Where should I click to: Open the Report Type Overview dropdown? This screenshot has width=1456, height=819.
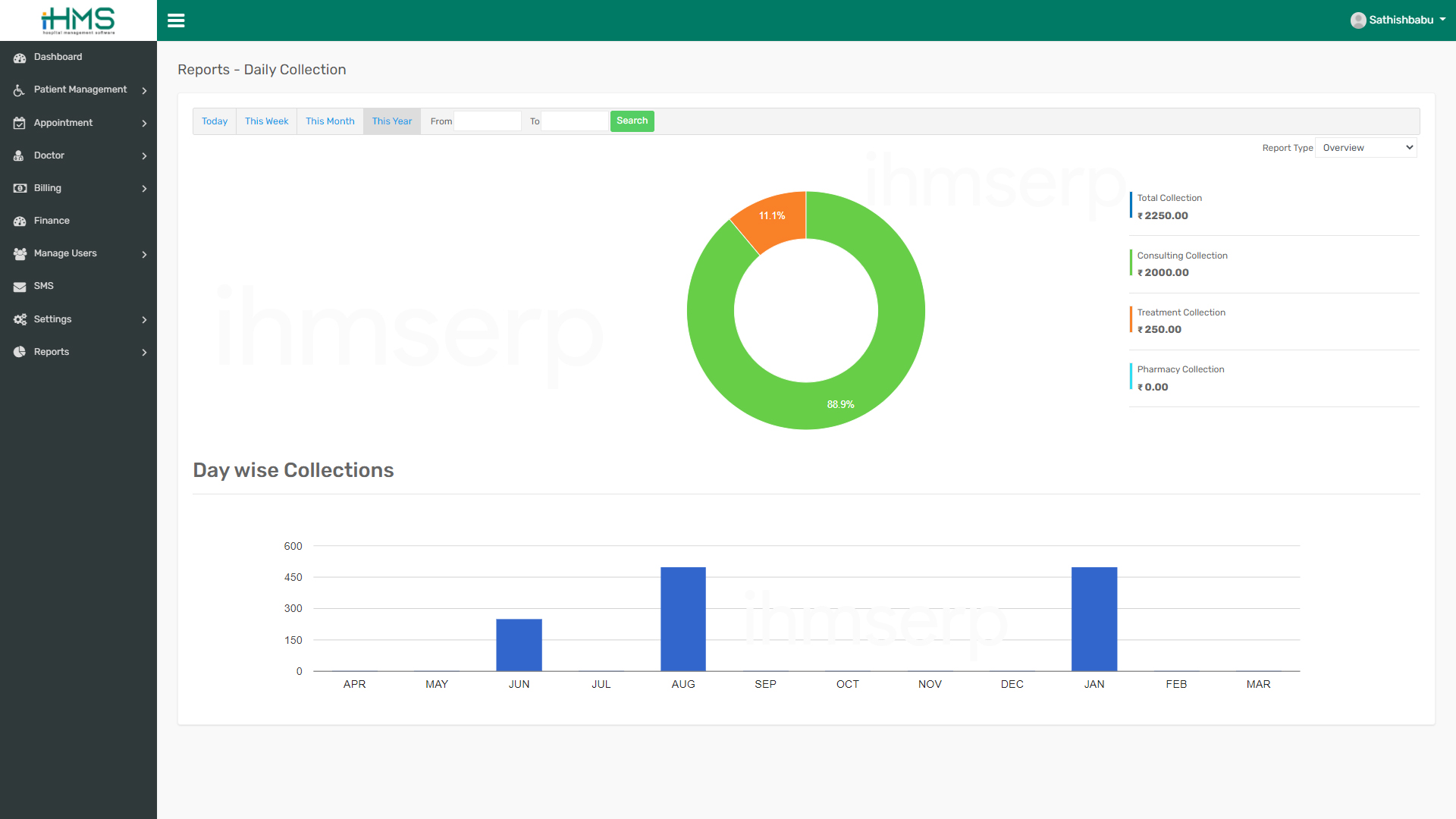(x=1367, y=148)
